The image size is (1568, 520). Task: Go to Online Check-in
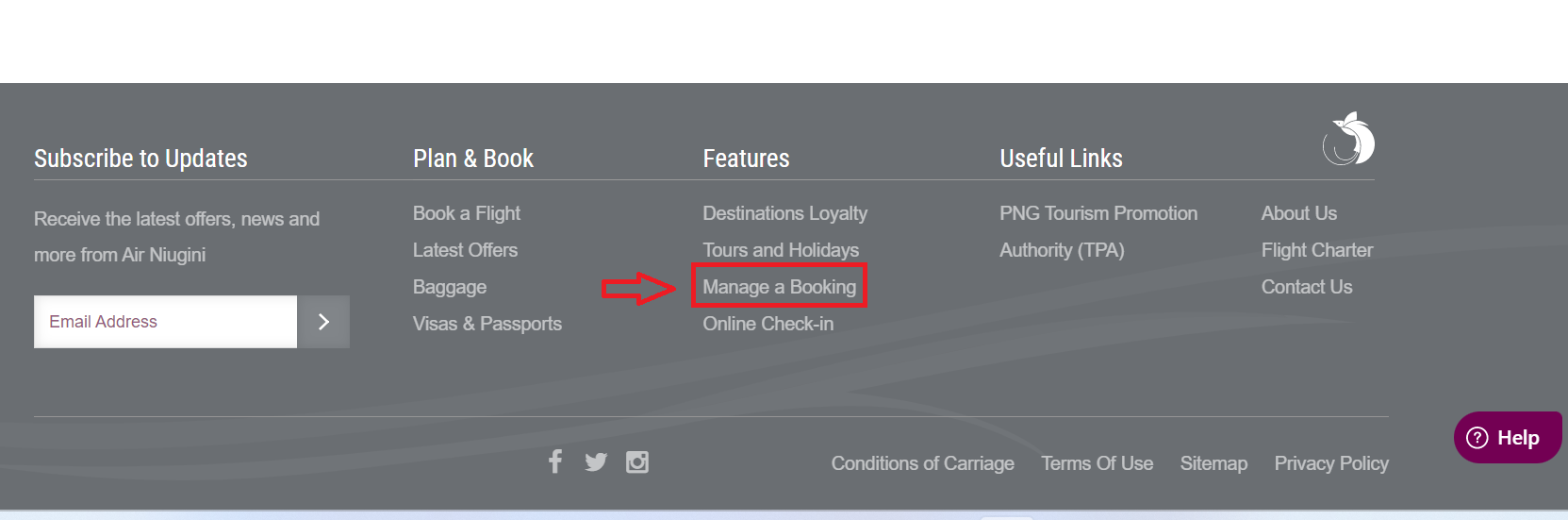(x=768, y=324)
